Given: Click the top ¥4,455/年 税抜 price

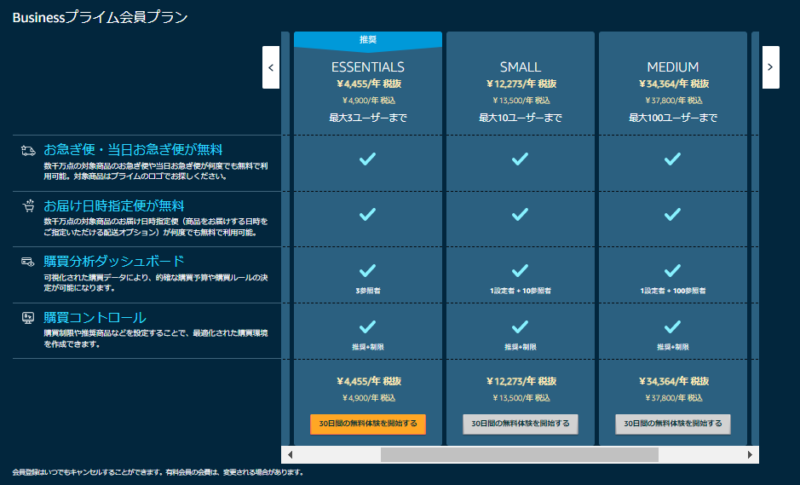Looking at the screenshot, I should [x=368, y=84].
